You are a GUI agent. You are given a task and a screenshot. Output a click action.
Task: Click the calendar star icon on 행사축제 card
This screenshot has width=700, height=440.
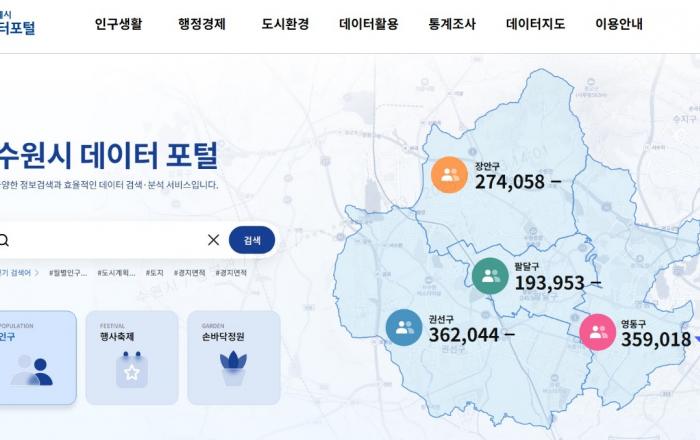click(x=132, y=370)
